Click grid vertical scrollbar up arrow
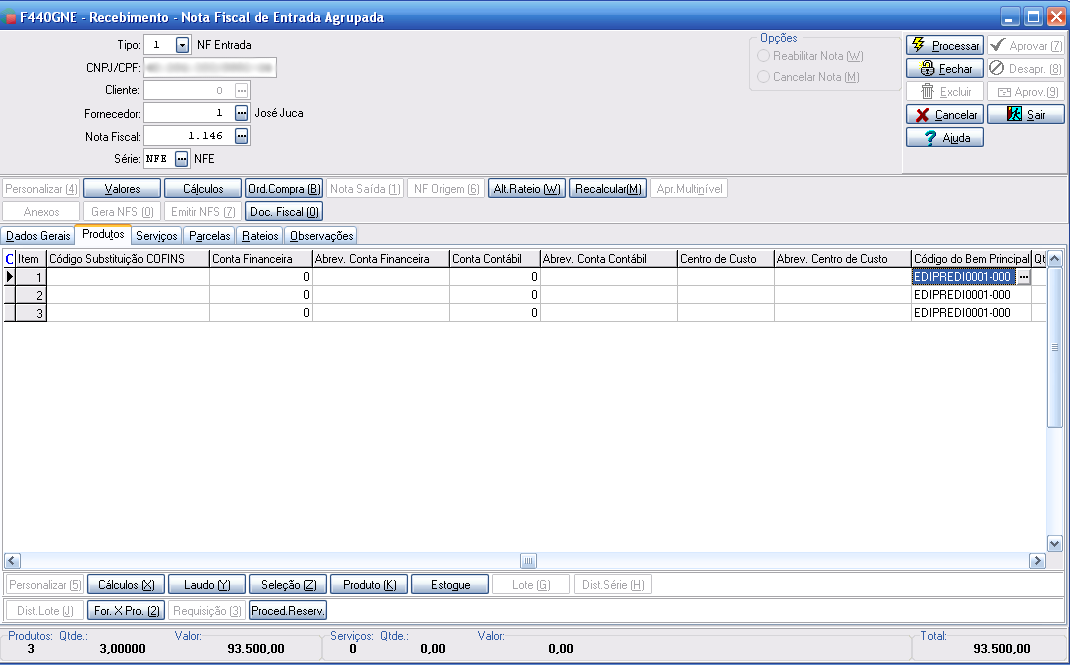This screenshot has height=665, width=1070. coord(1054,258)
